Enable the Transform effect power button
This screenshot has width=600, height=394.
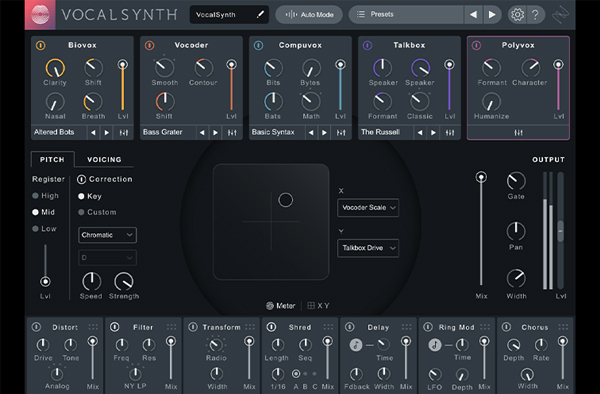pyautogui.click(x=193, y=327)
